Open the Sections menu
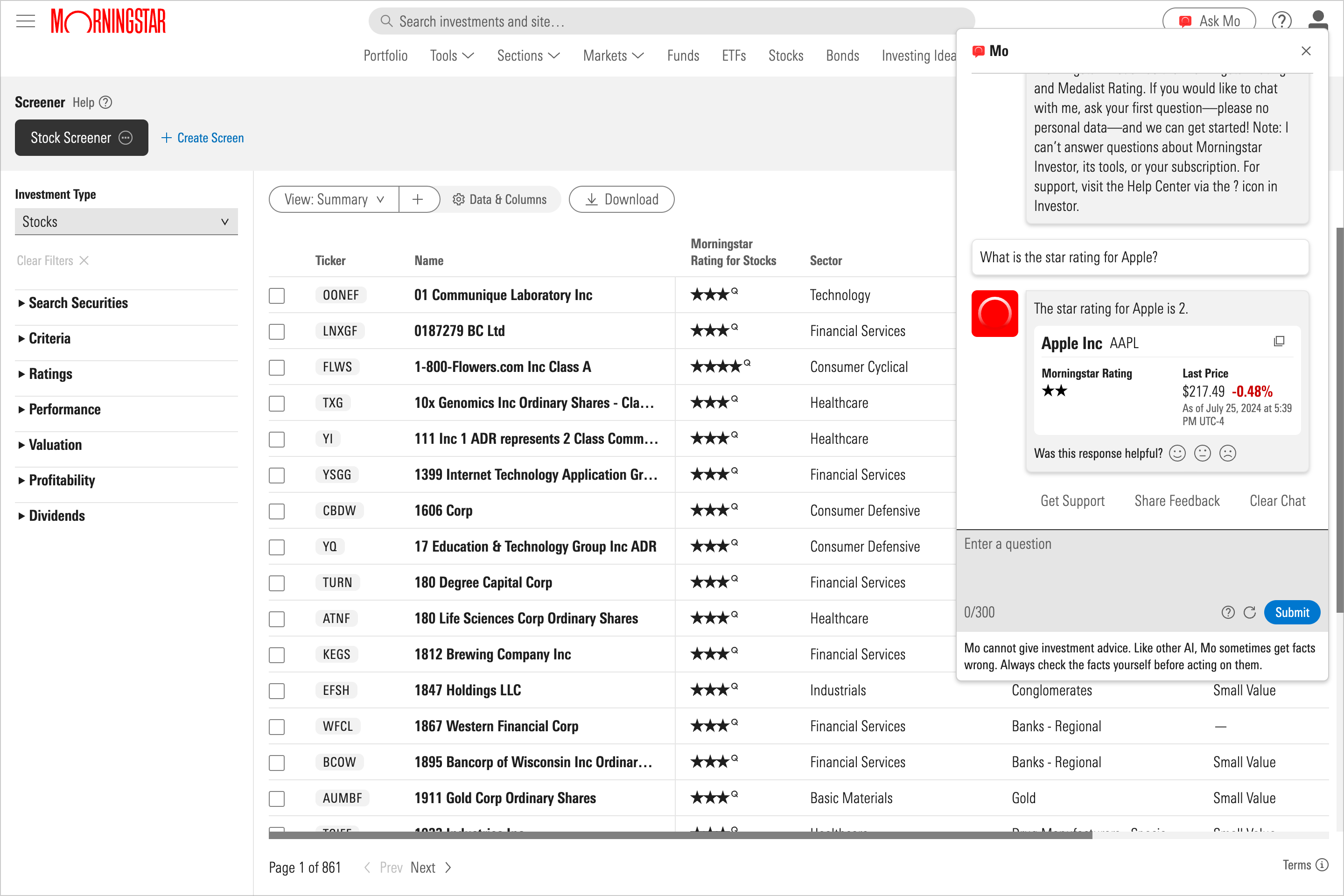 tap(529, 56)
